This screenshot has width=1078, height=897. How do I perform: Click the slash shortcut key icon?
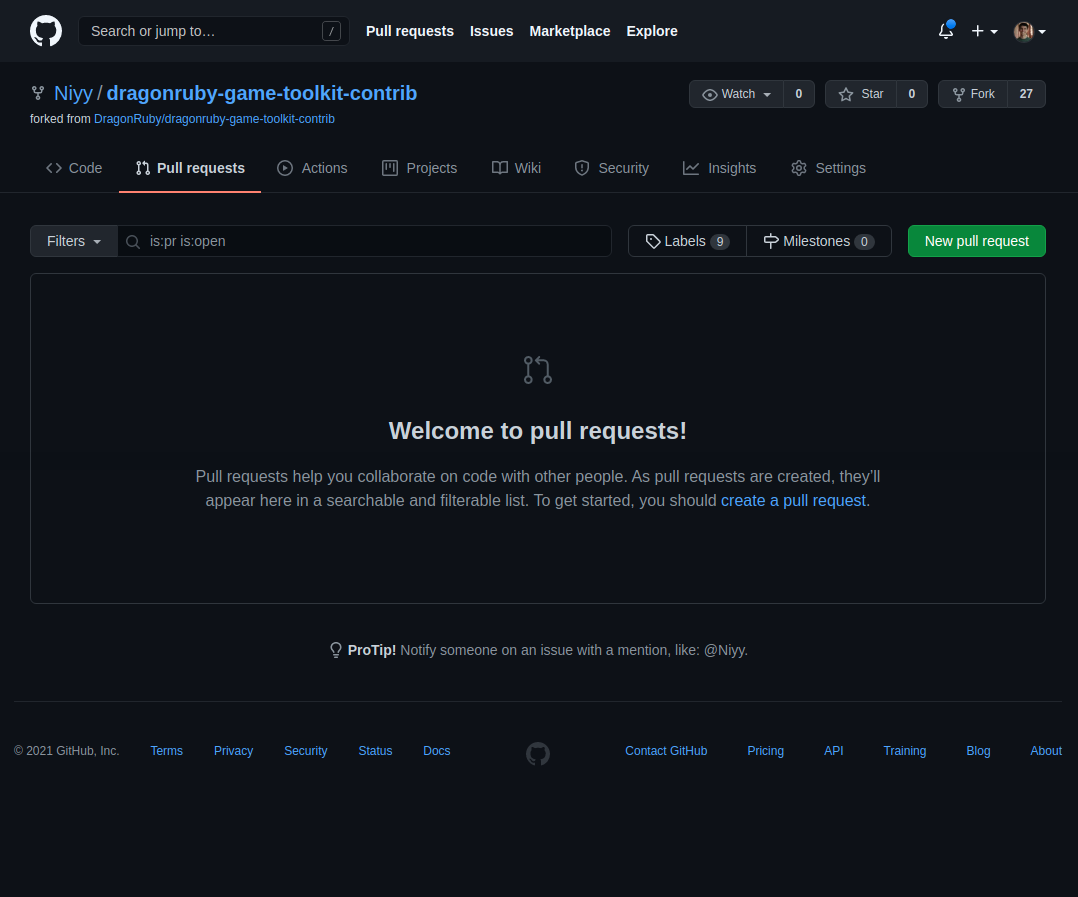[x=331, y=31]
